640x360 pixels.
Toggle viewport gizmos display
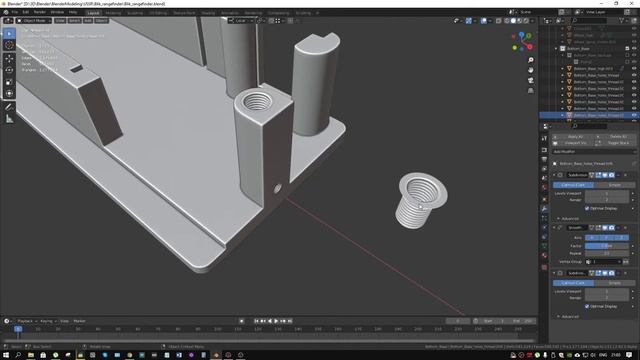(x=469, y=20)
